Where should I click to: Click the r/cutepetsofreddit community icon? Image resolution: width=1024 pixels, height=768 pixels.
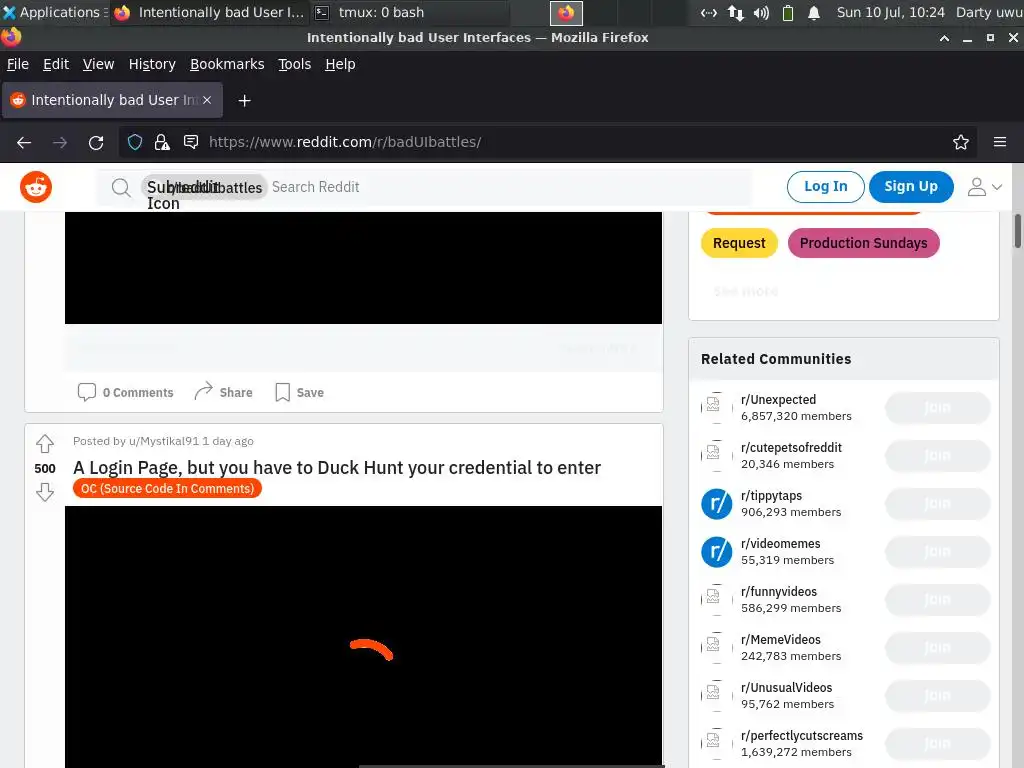tap(716, 455)
